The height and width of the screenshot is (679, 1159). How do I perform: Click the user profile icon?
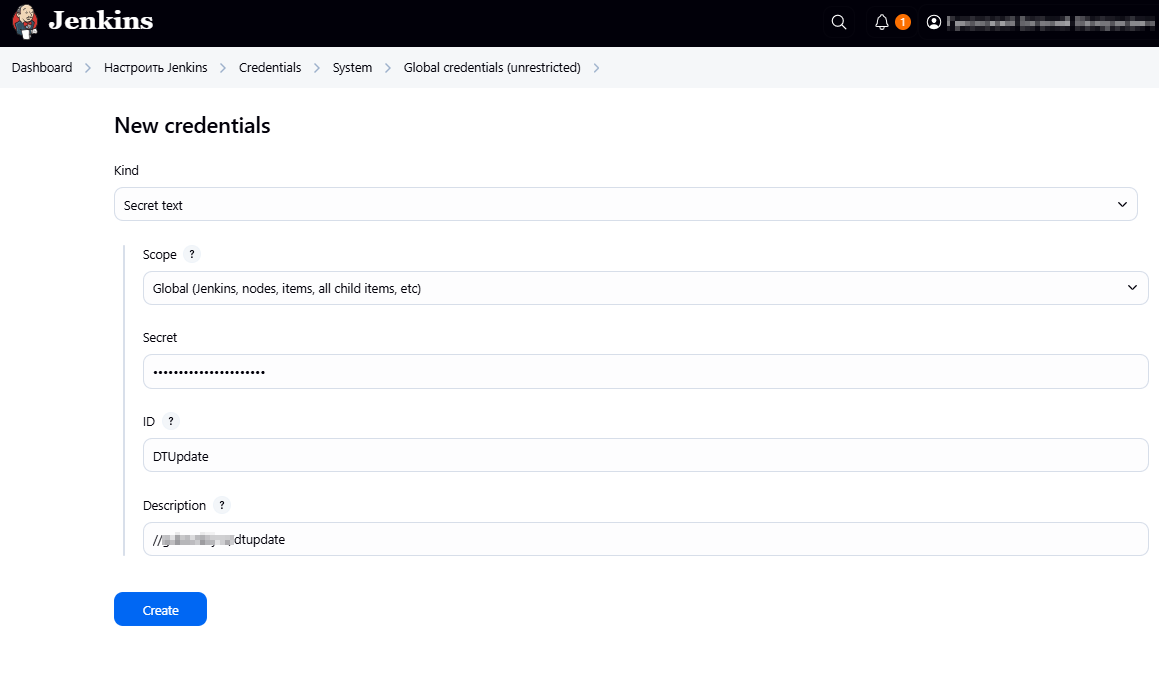(934, 22)
